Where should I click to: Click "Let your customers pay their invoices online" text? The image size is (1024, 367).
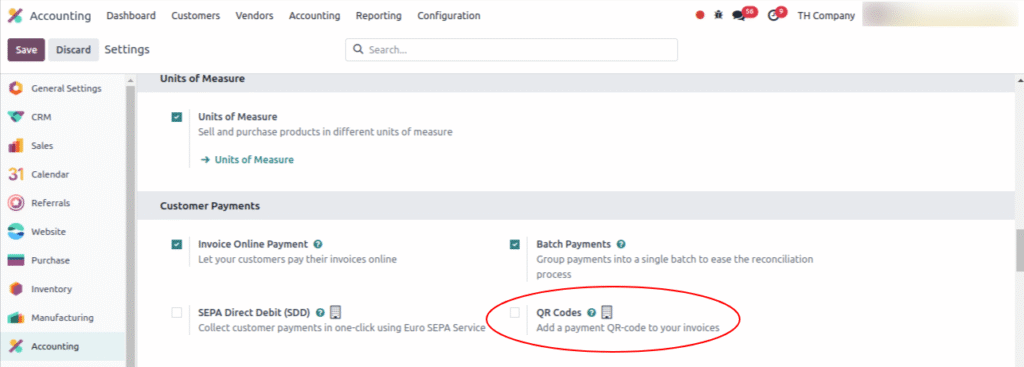297,259
